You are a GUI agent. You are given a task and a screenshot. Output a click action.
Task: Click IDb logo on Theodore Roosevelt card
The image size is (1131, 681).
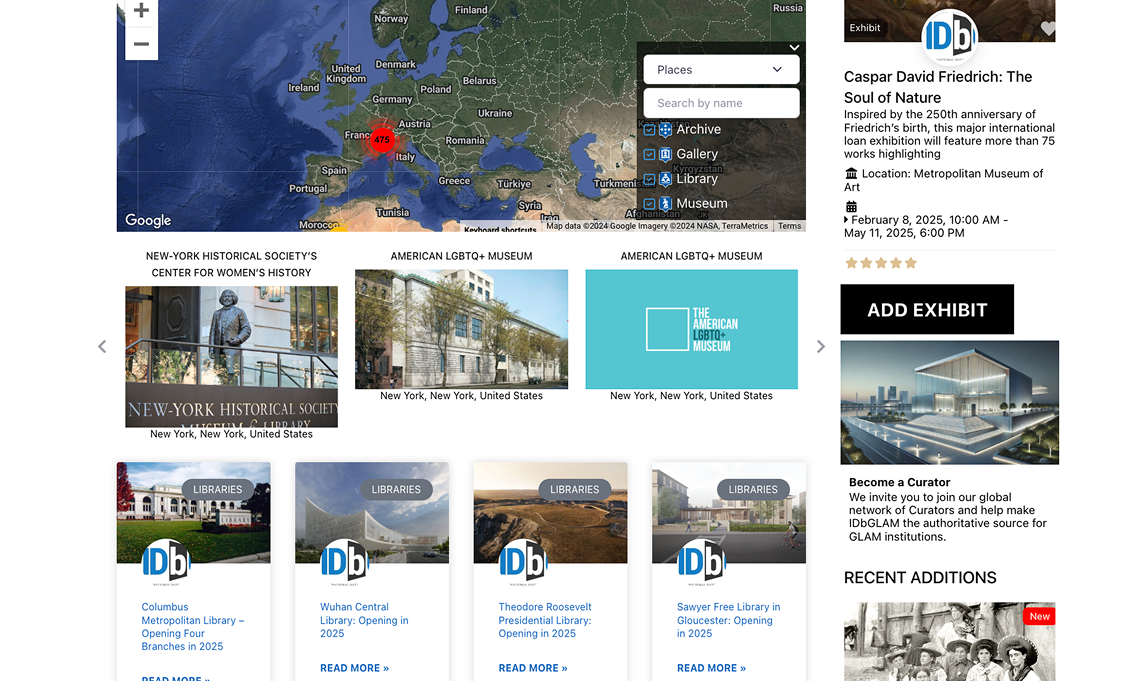(x=523, y=562)
